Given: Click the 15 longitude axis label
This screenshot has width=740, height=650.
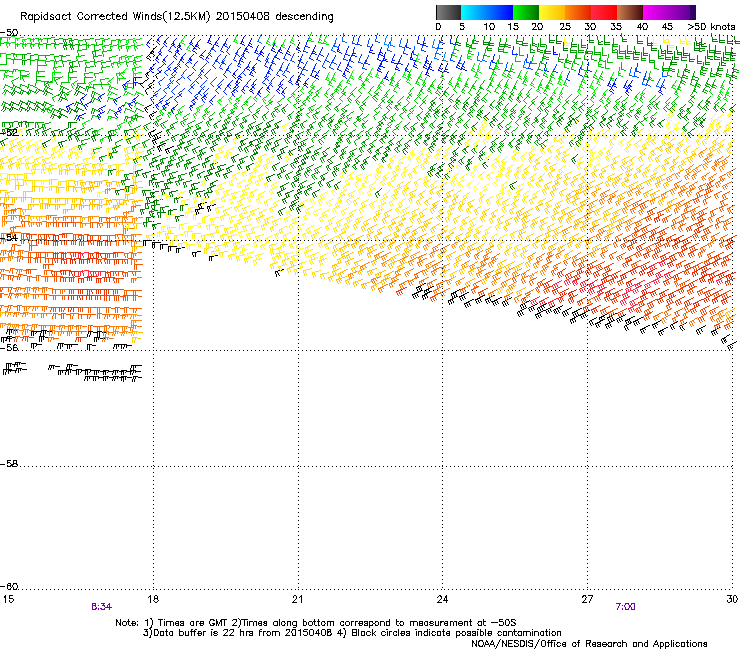Looking at the screenshot, I should (8, 599).
